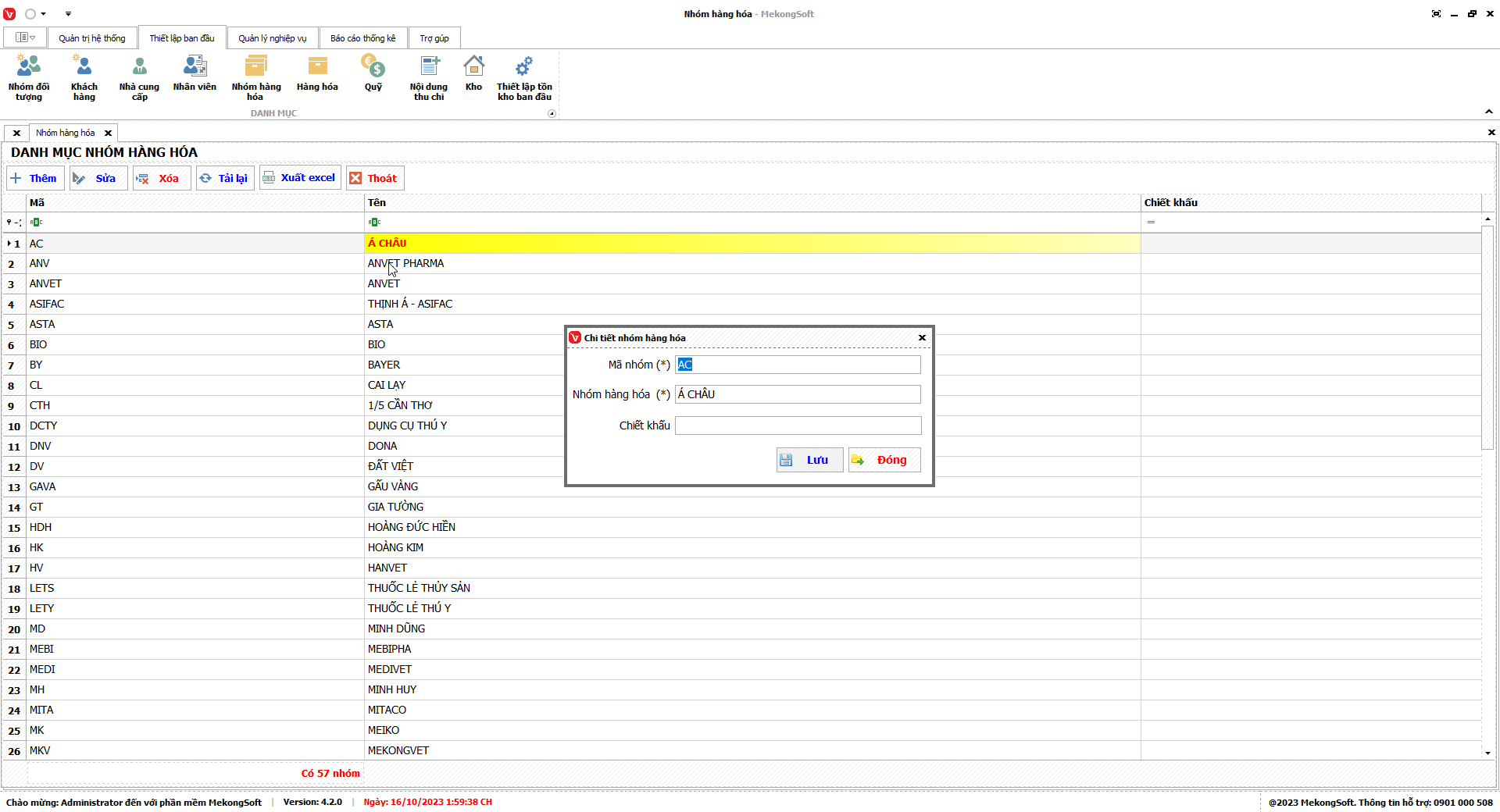The height and width of the screenshot is (812, 1500).
Task: Reload the list with Tải lại
Action: tap(225, 178)
